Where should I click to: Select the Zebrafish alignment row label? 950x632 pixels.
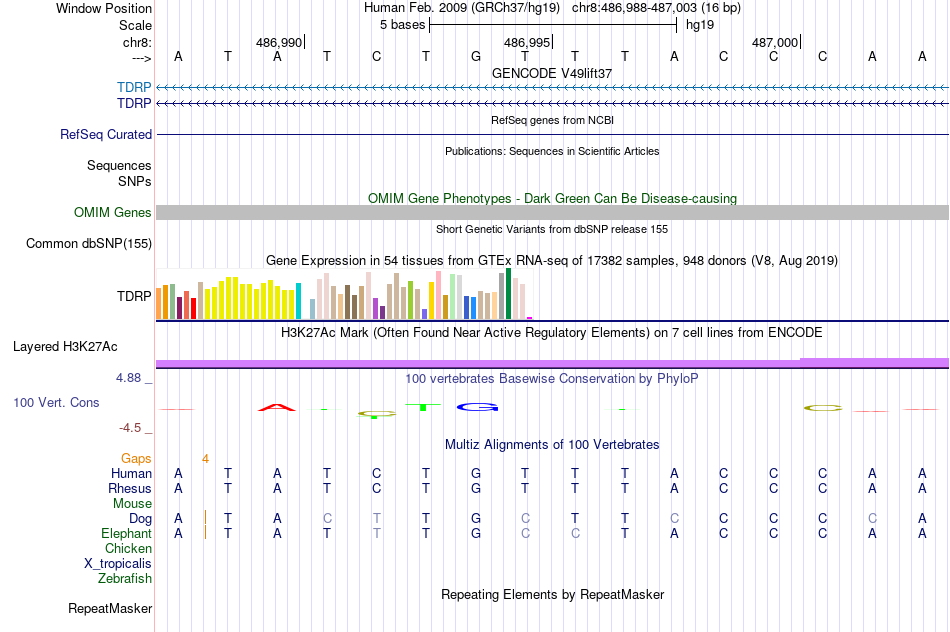click(x=125, y=579)
